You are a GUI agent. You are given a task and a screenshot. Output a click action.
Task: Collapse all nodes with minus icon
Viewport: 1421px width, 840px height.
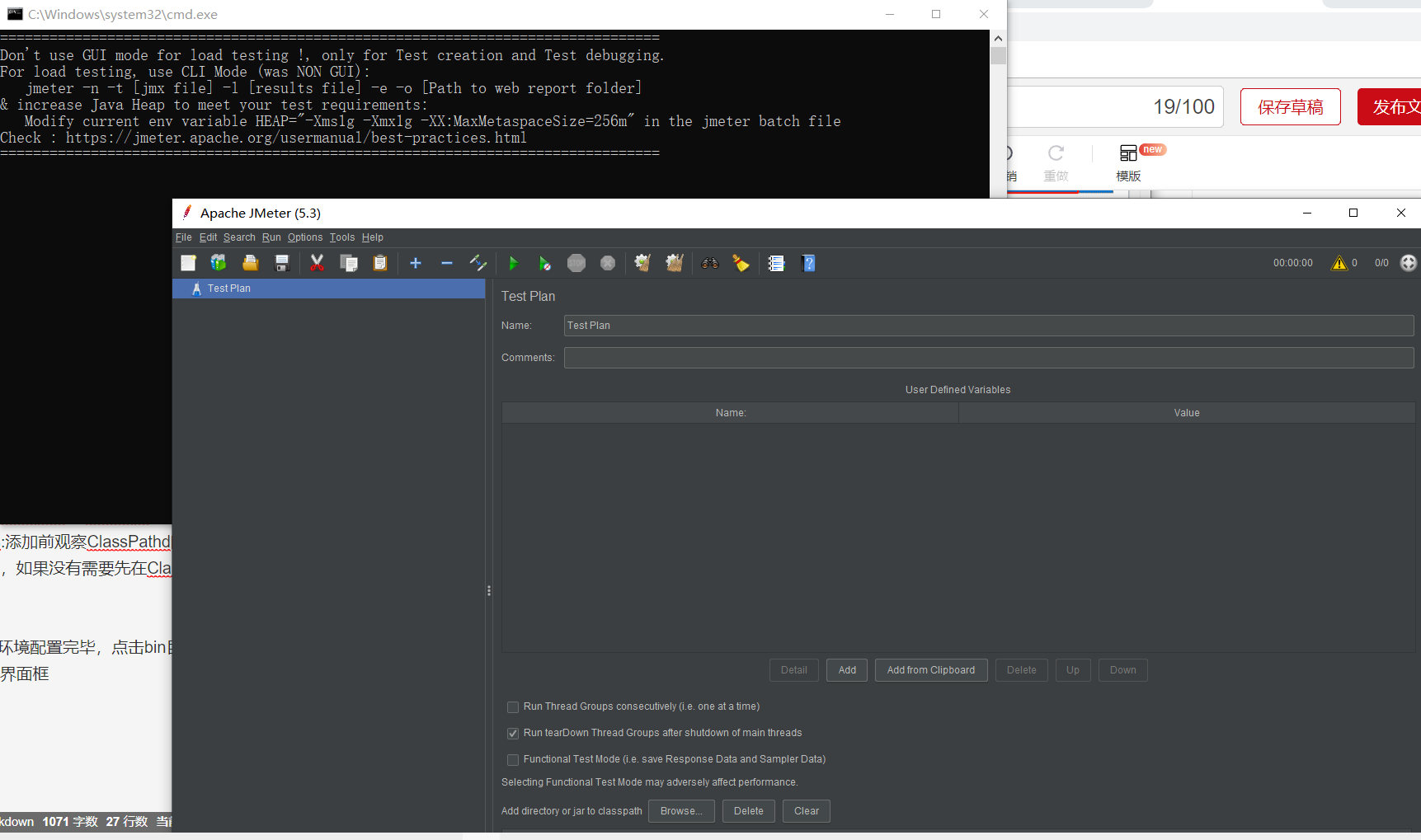[x=447, y=263]
